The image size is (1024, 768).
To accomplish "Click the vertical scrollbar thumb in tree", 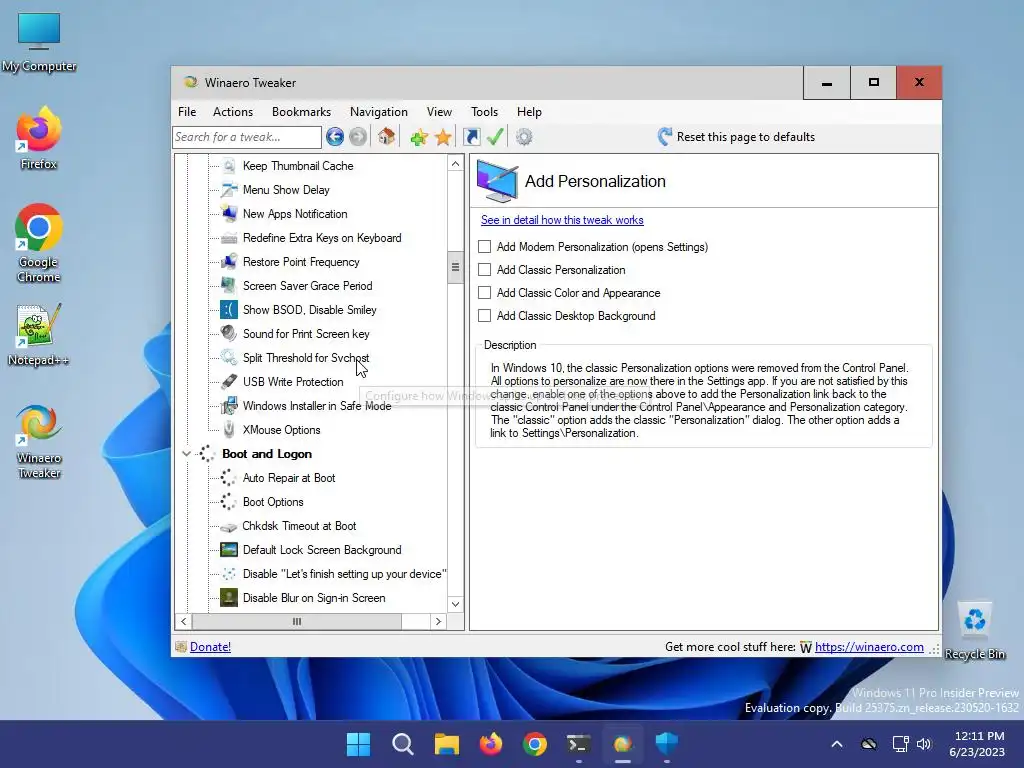I will 455,267.
